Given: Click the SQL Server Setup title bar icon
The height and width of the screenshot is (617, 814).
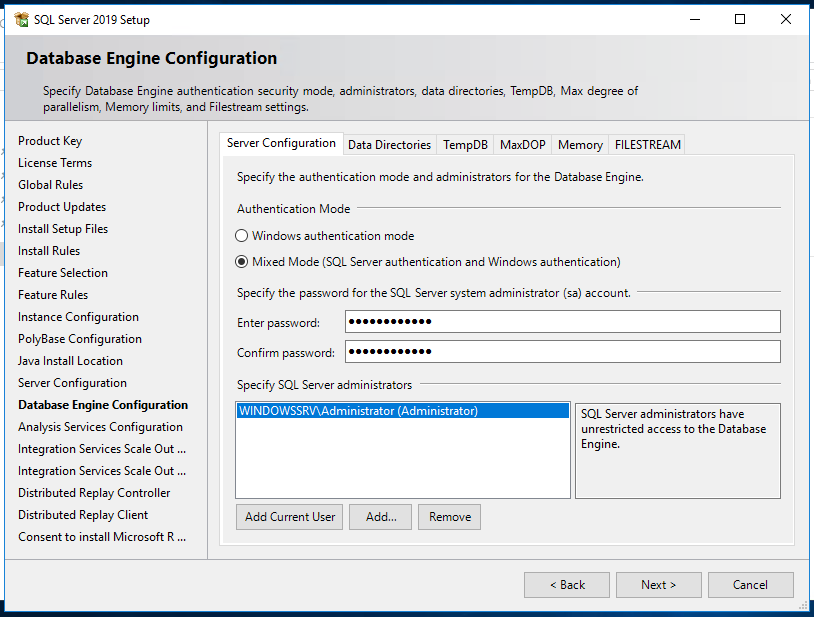Looking at the screenshot, I should coord(22,20).
